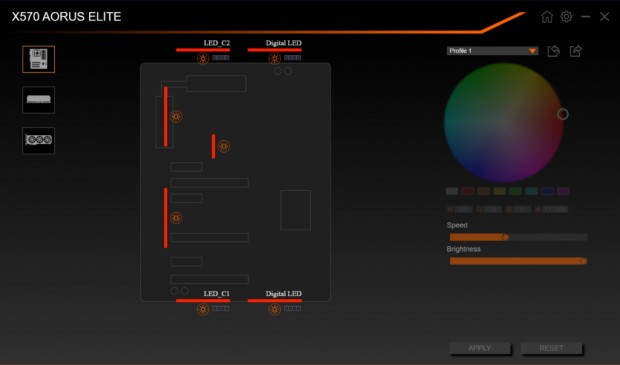620x365 pixels.
Task: Select the motherboard device icon
Action: [x=38, y=59]
